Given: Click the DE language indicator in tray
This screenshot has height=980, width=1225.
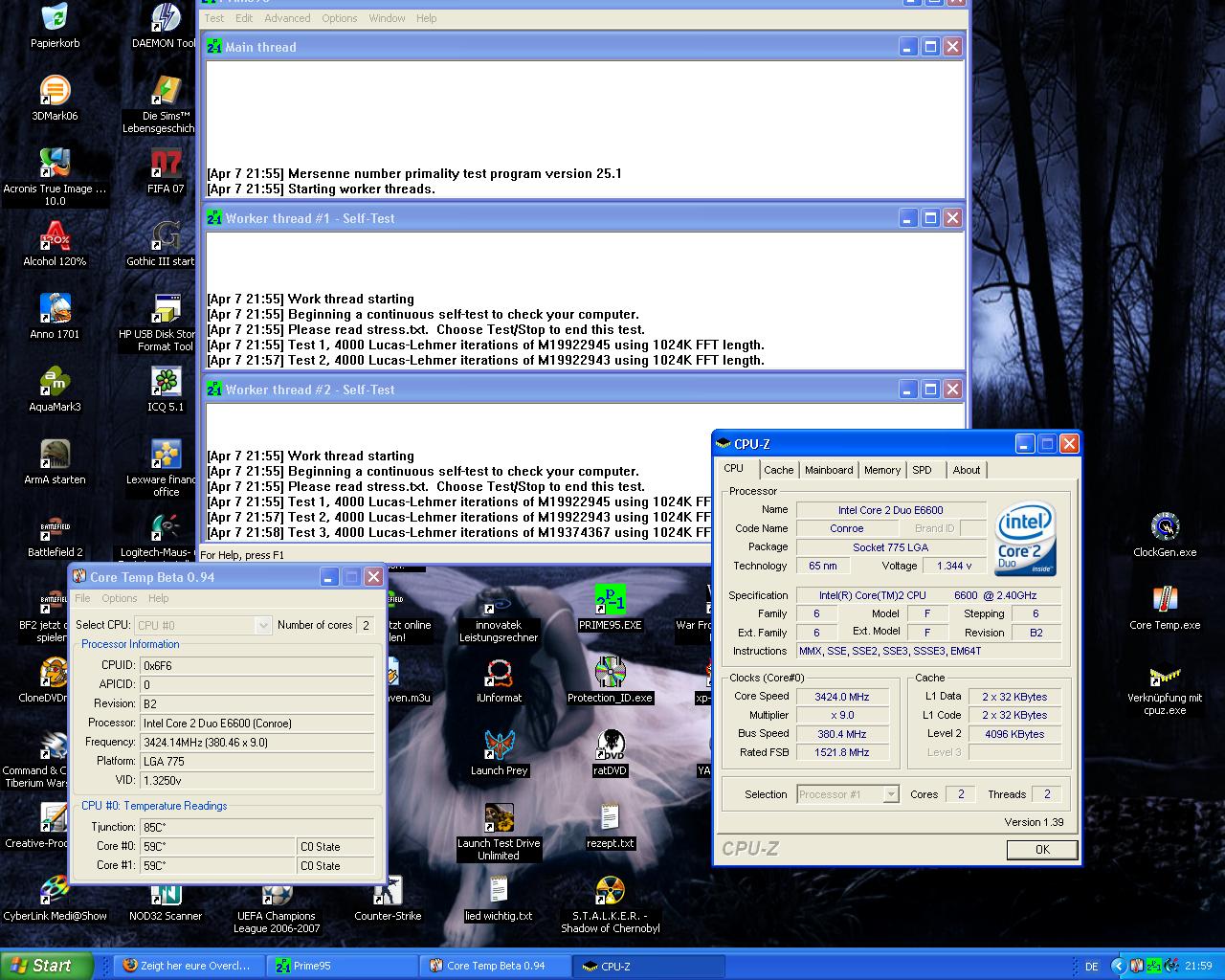Looking at the screenshot, I should [x=1091, y=967].
